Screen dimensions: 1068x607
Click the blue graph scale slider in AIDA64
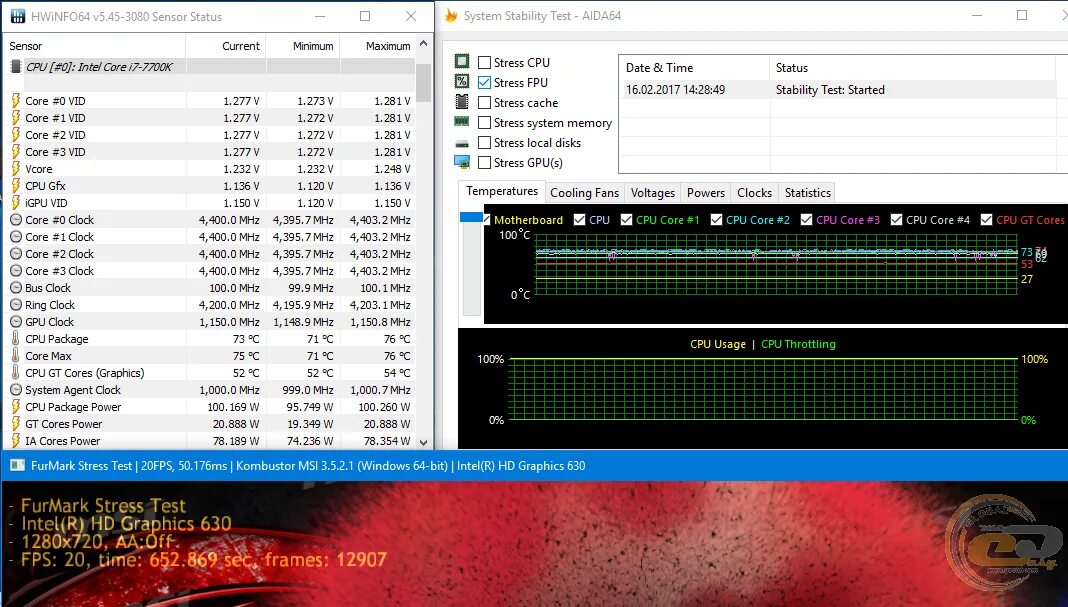pos(471,217)
